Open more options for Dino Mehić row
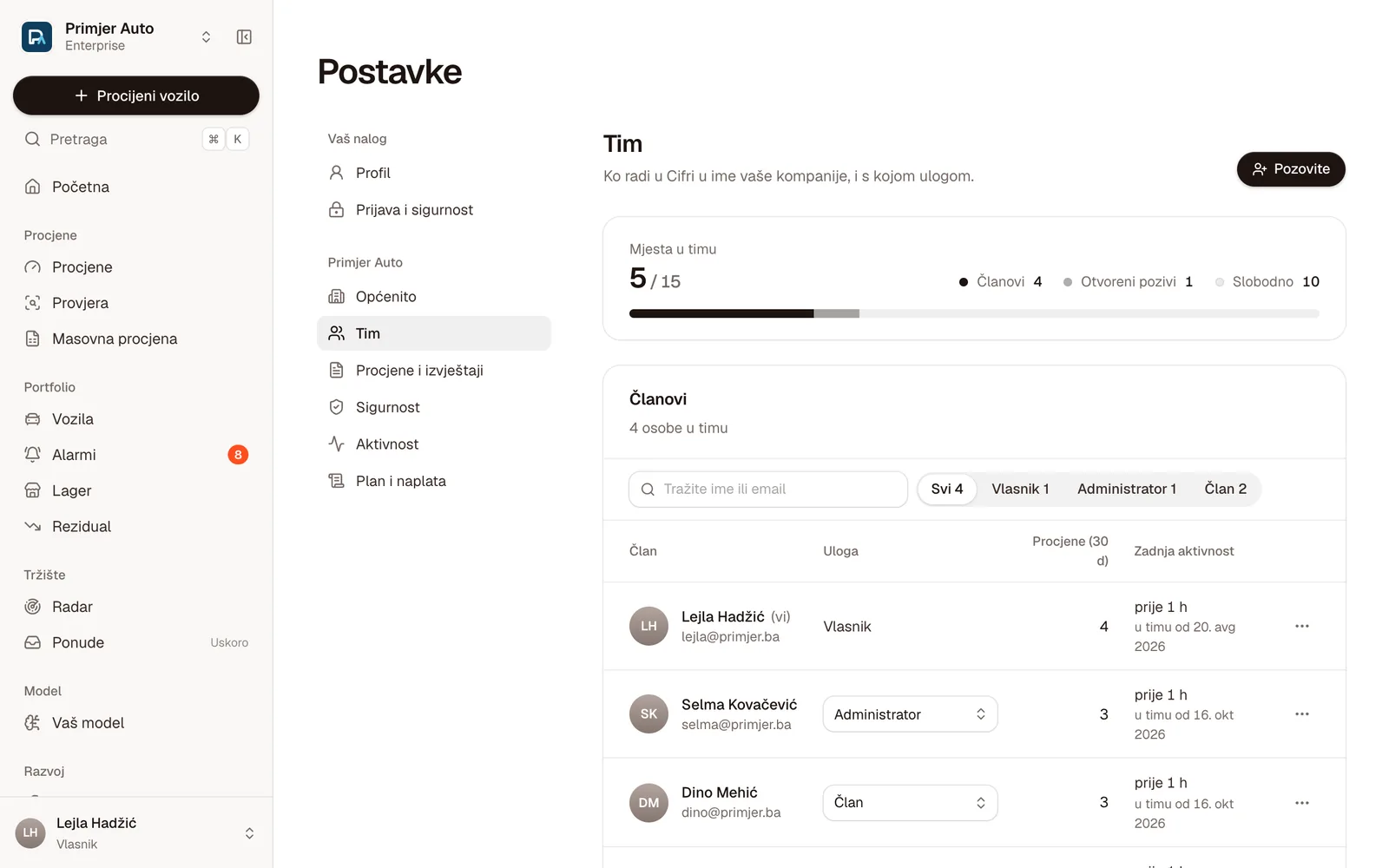The image size is (1389, 868). [x=1302, y=803]
